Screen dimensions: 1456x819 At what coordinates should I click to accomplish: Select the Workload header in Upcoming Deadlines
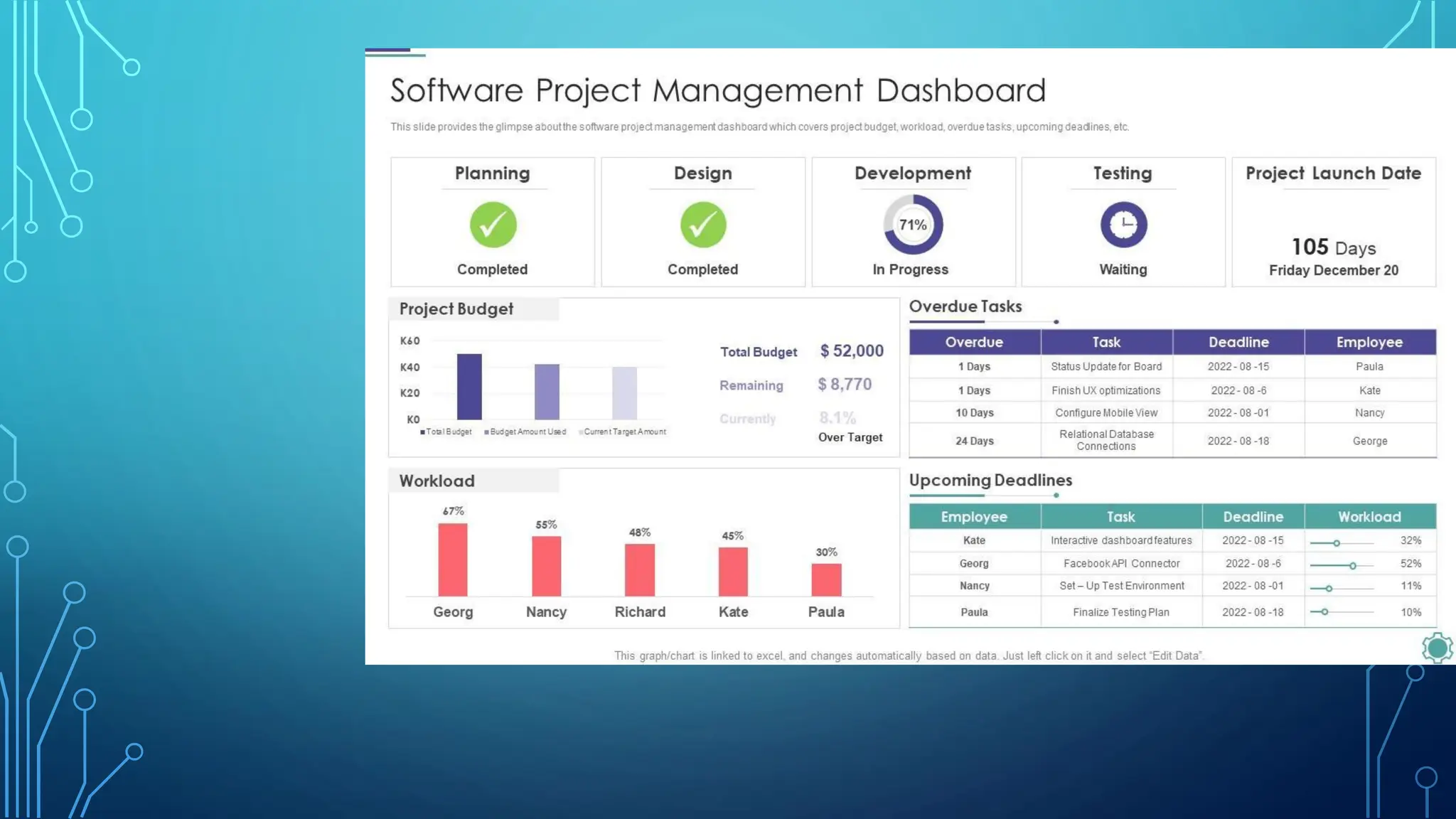point(1369,517)
